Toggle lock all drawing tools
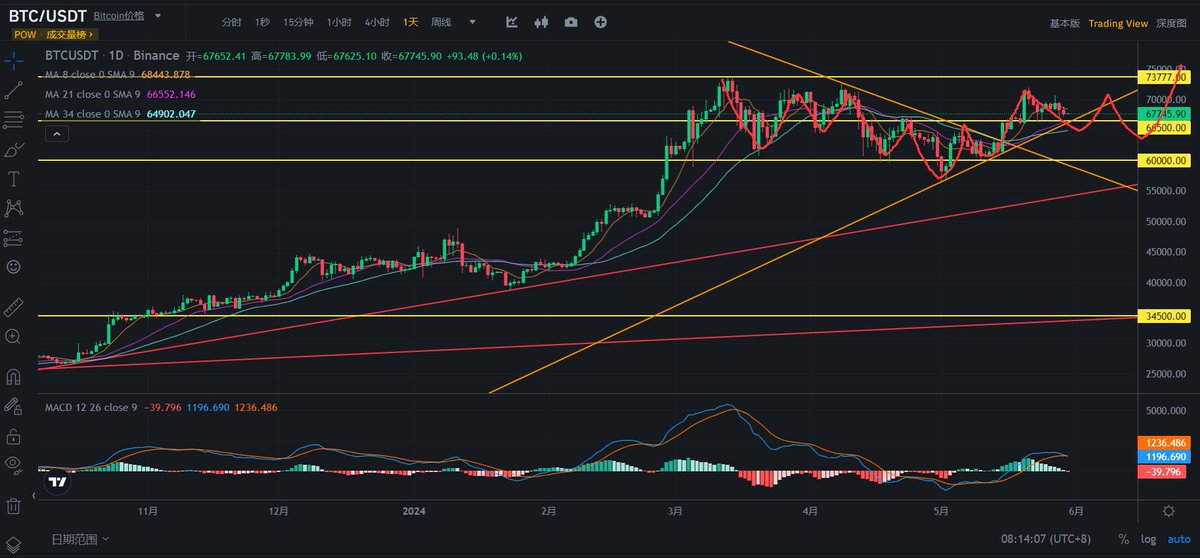 tap(13, 437)
